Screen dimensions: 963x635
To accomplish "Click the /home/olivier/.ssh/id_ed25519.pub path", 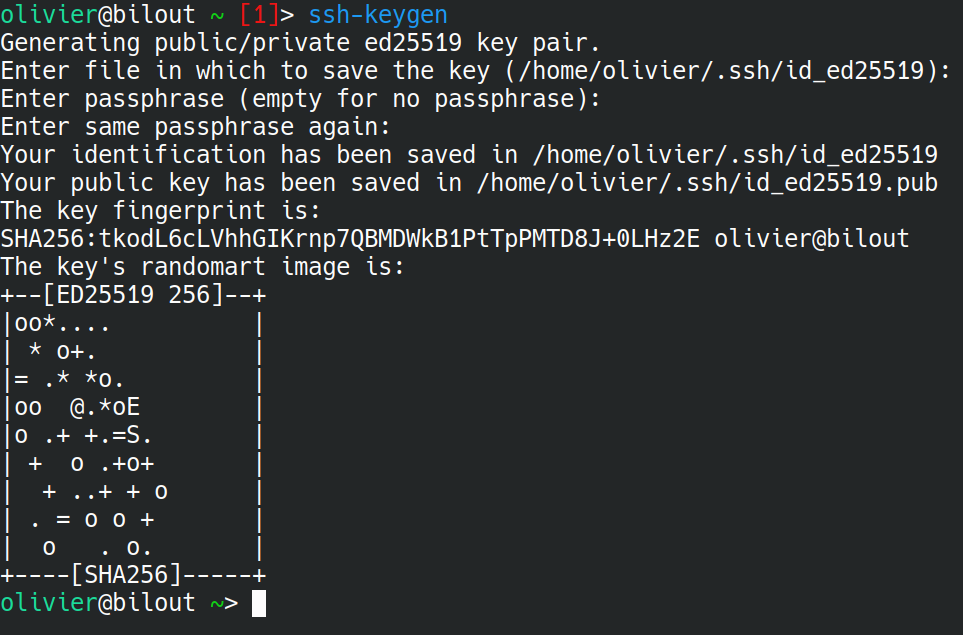I will (707, 182).
